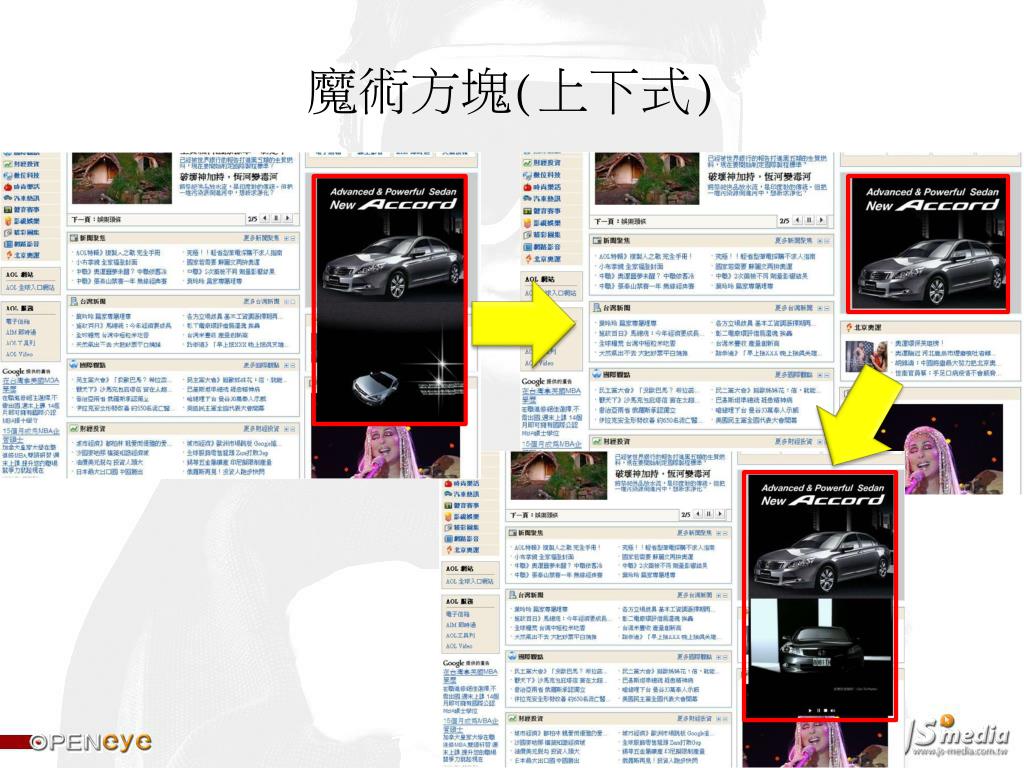Image resolution: width=1024 pixels, height=768 pixels.
Task: Open the car category icon in left screenshot sidebar
Action: 7,199
